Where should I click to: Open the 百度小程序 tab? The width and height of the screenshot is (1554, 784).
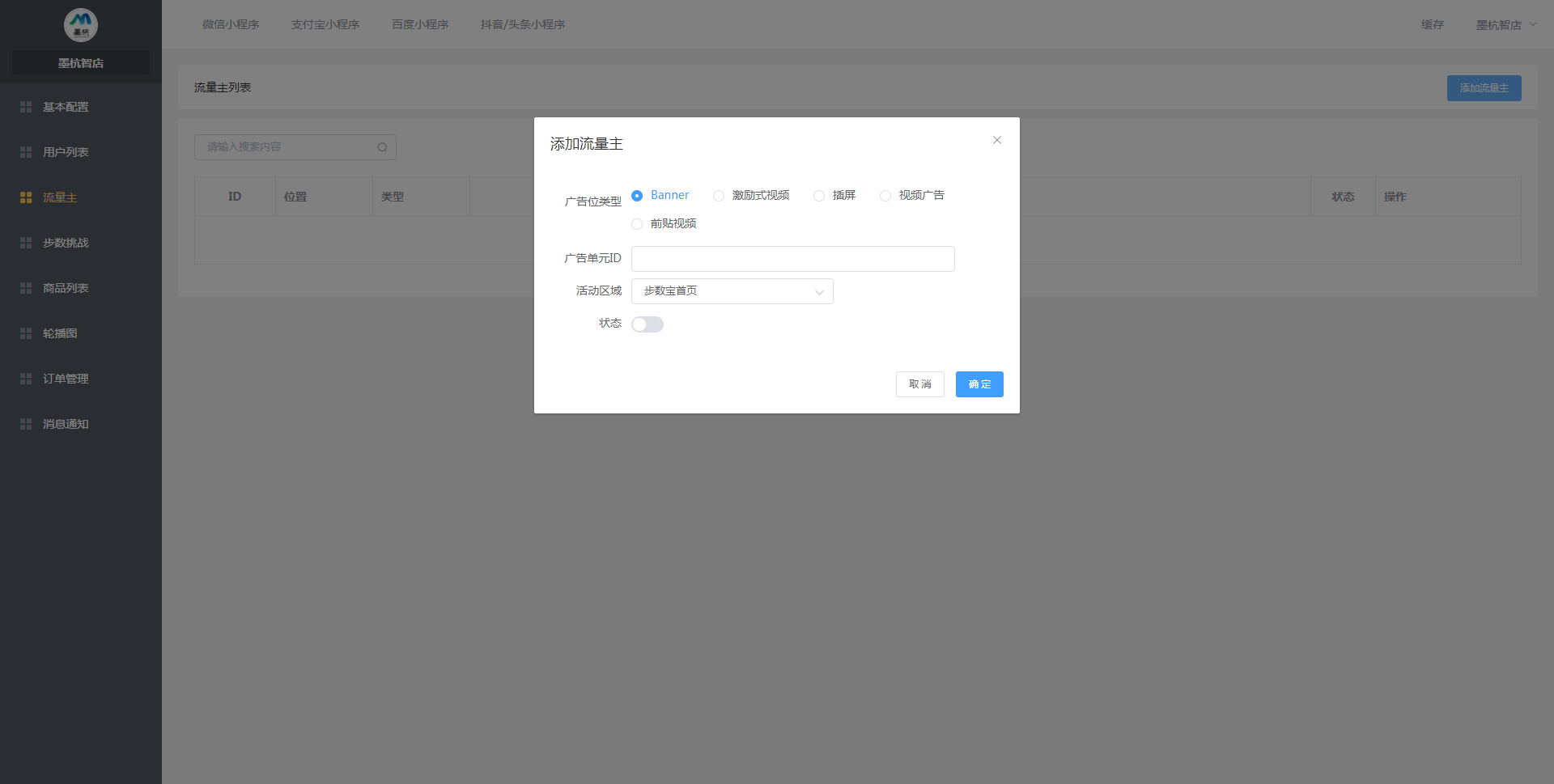(420, 24)
